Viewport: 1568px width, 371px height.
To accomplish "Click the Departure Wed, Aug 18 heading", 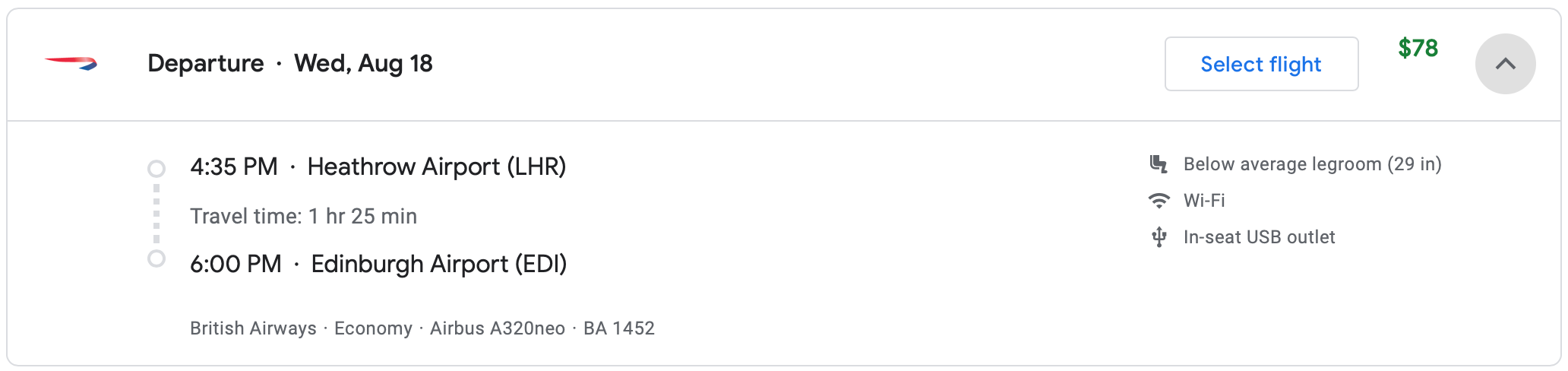I will pyautogui.click(x=290, y=63).
